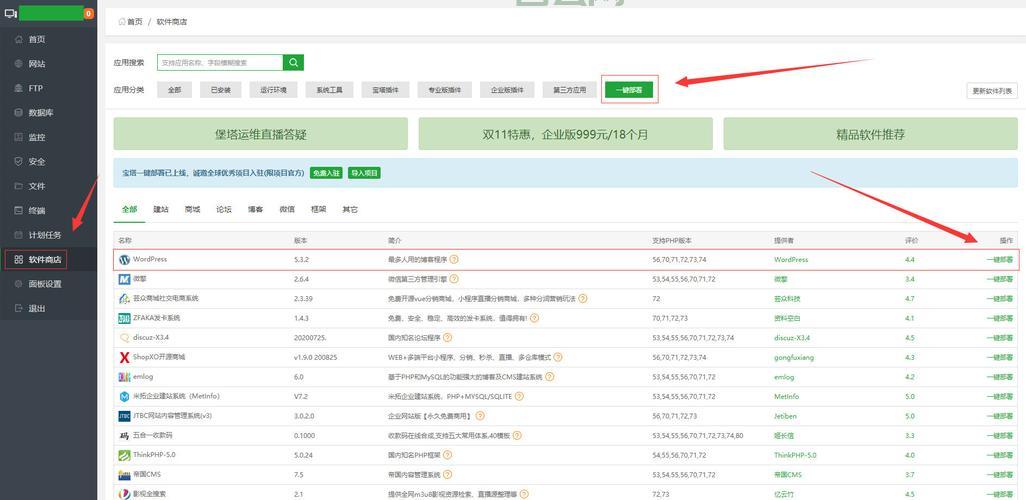Open 计划任务 in the sidebar
Screen dimensions: 1026x500
44,235
